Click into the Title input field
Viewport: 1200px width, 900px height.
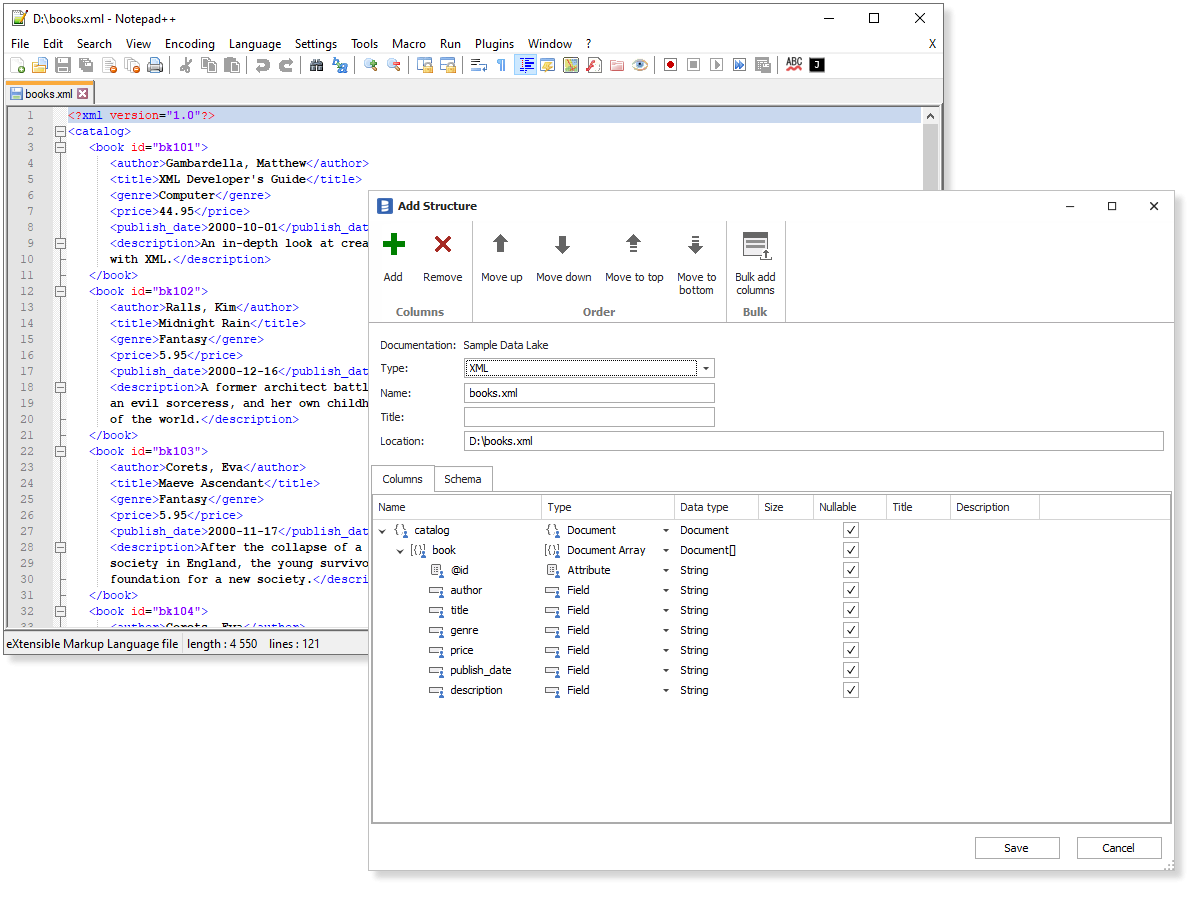click(590, 417)
